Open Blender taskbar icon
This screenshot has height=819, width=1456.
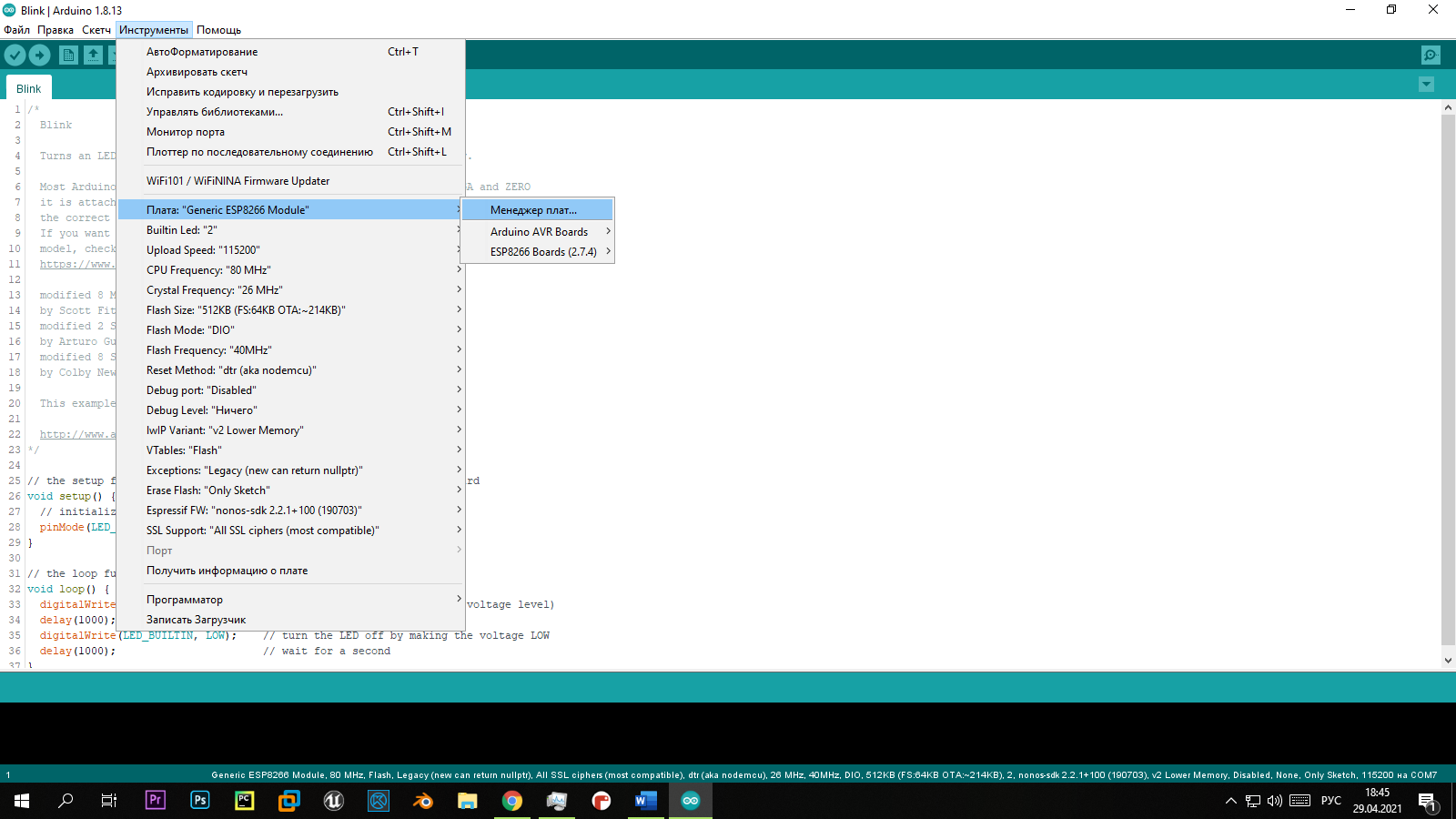423,801
